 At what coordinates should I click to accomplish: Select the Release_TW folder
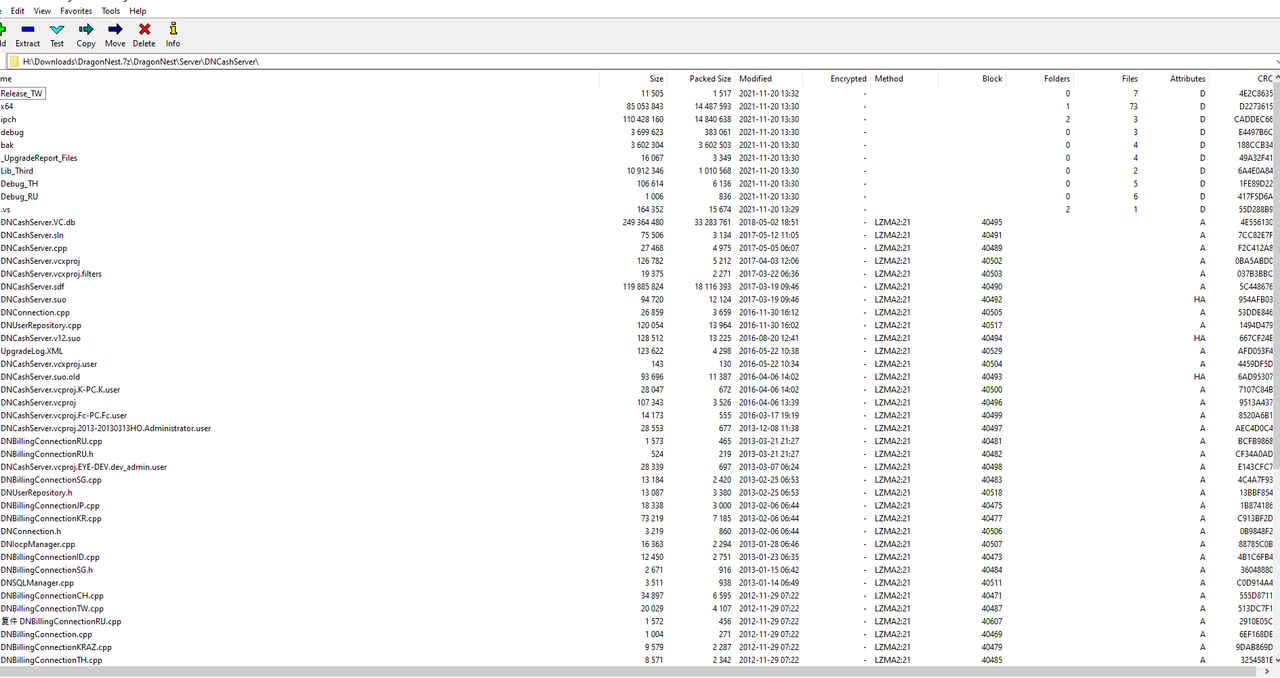click(x=22, y=94)
